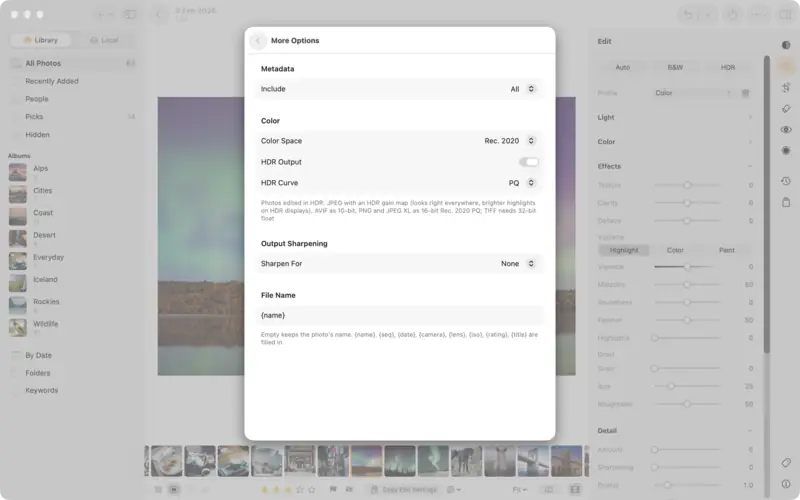Select the eraser retouch tool icon

point(786,108)
